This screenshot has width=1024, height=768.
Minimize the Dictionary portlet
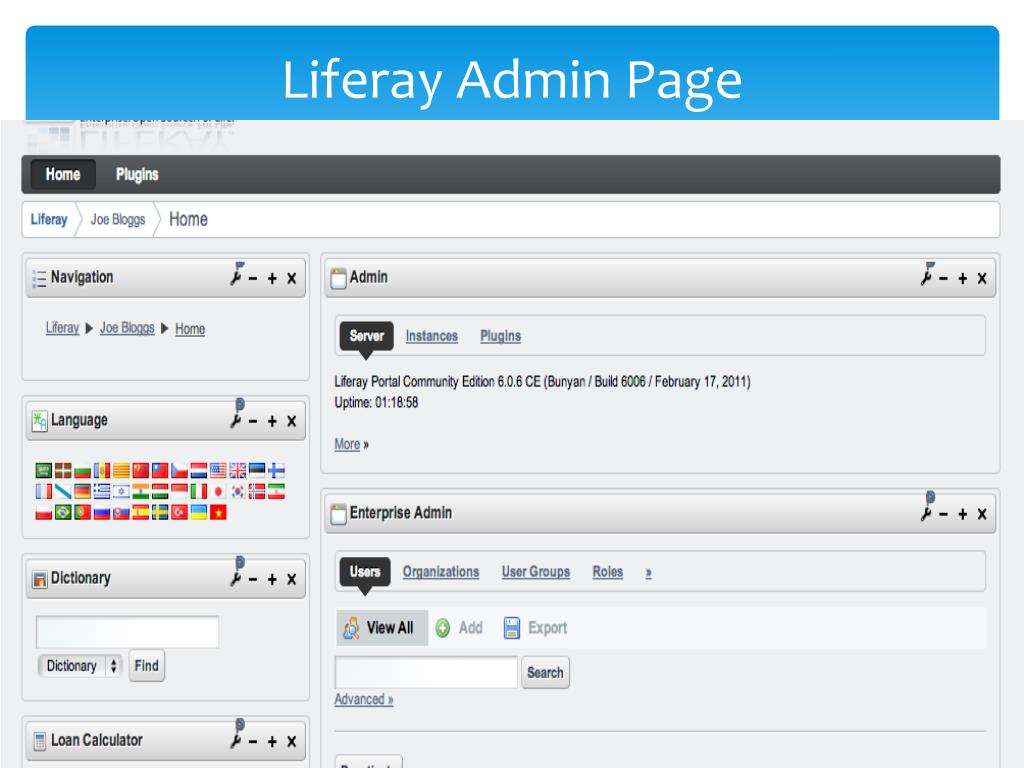coord(253,580)
